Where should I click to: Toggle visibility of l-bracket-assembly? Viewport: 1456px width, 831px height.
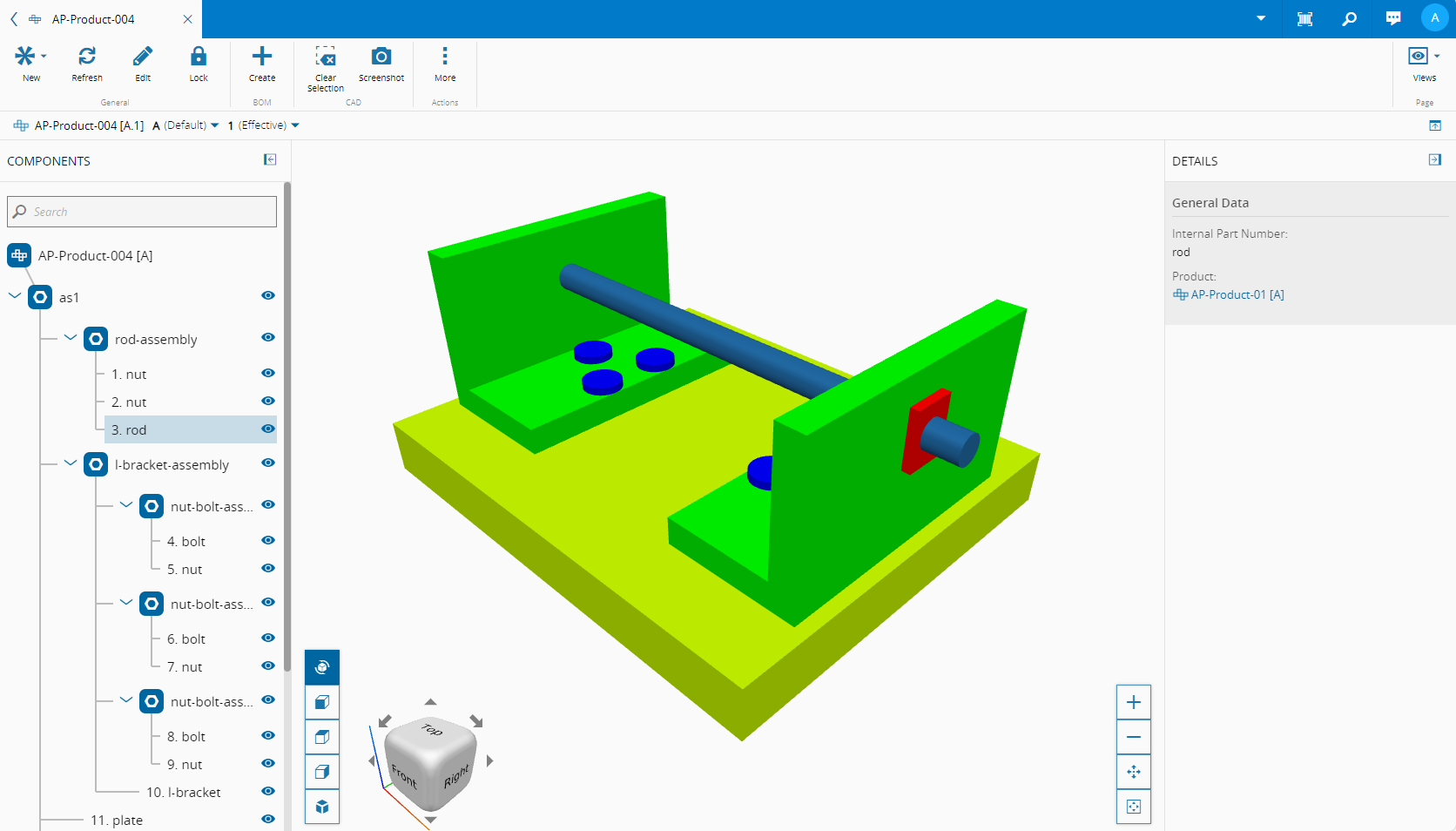(x=268, y=463)
